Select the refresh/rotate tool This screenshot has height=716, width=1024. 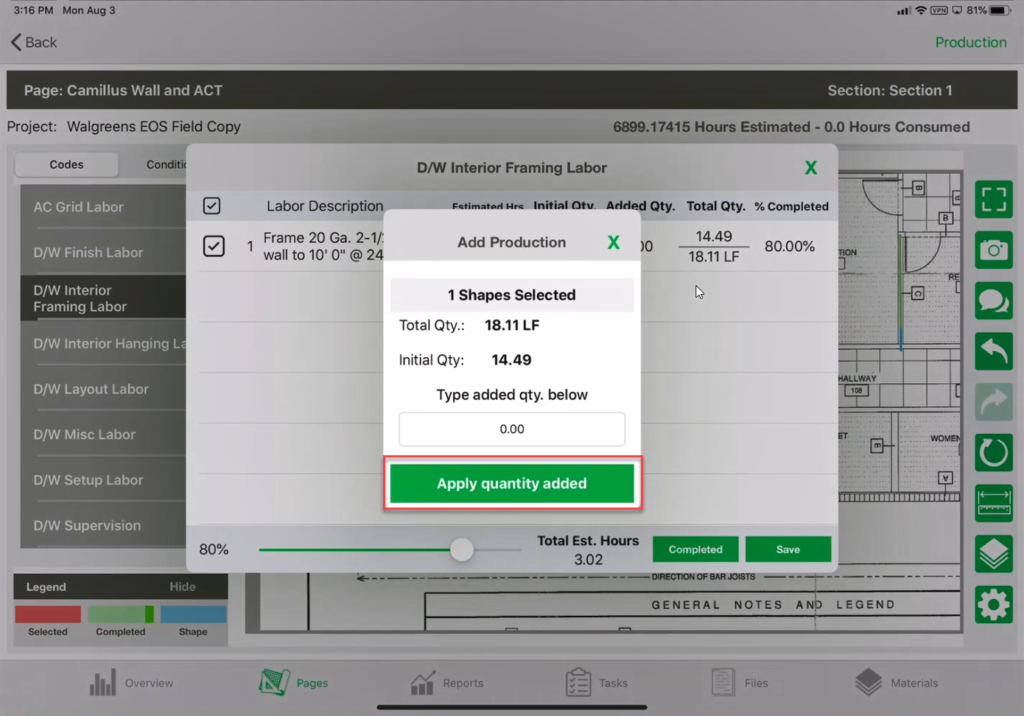[x=993, y=452]
